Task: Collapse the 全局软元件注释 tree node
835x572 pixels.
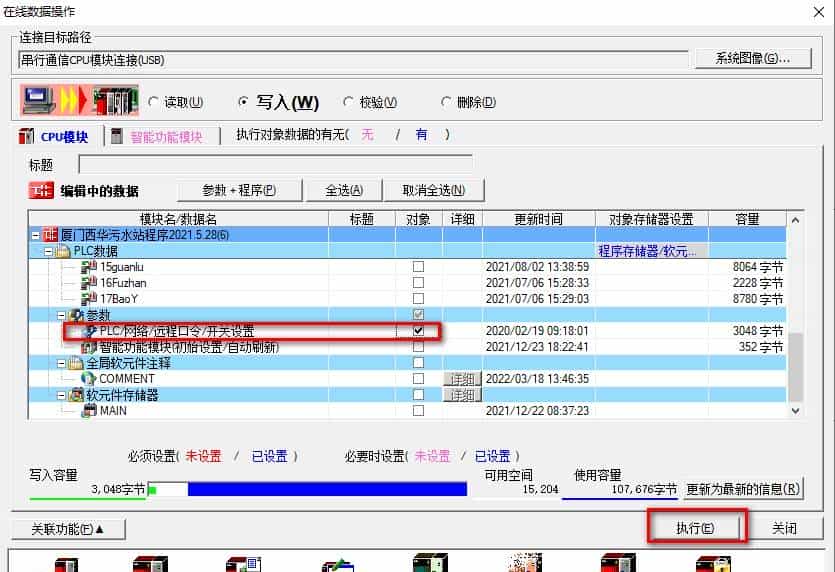Action: (x=61, y=363)
